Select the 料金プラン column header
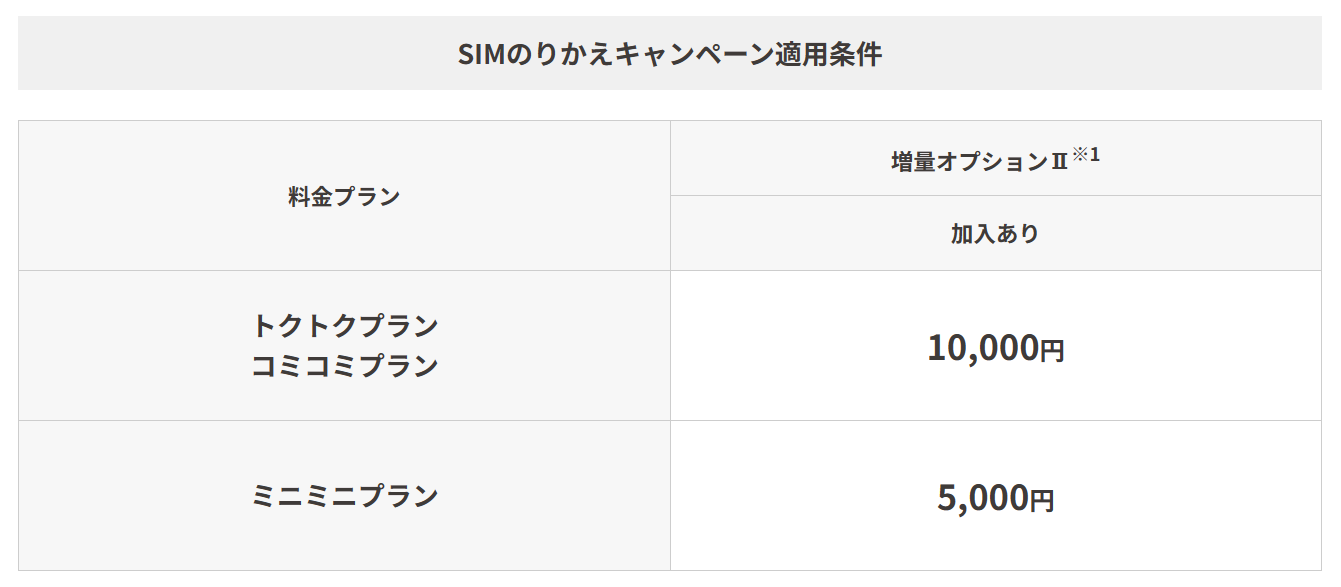Viewport: 1341px width, 587px height. tap(344, 196)
